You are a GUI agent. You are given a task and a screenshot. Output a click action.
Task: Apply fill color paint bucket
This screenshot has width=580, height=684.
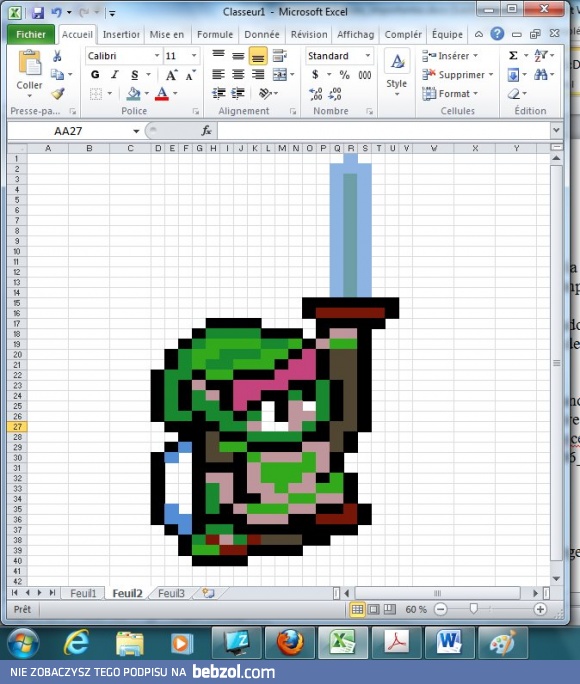coord(133,93)
